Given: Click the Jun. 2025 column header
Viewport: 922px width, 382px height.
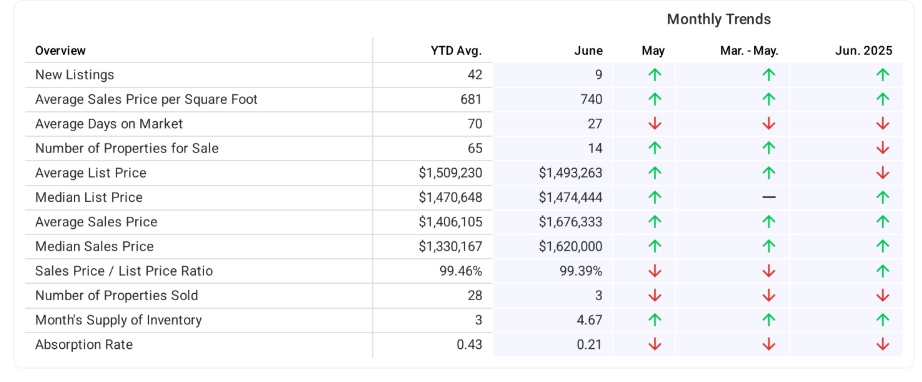Looking at the screenshot, I should coord(864,51).
